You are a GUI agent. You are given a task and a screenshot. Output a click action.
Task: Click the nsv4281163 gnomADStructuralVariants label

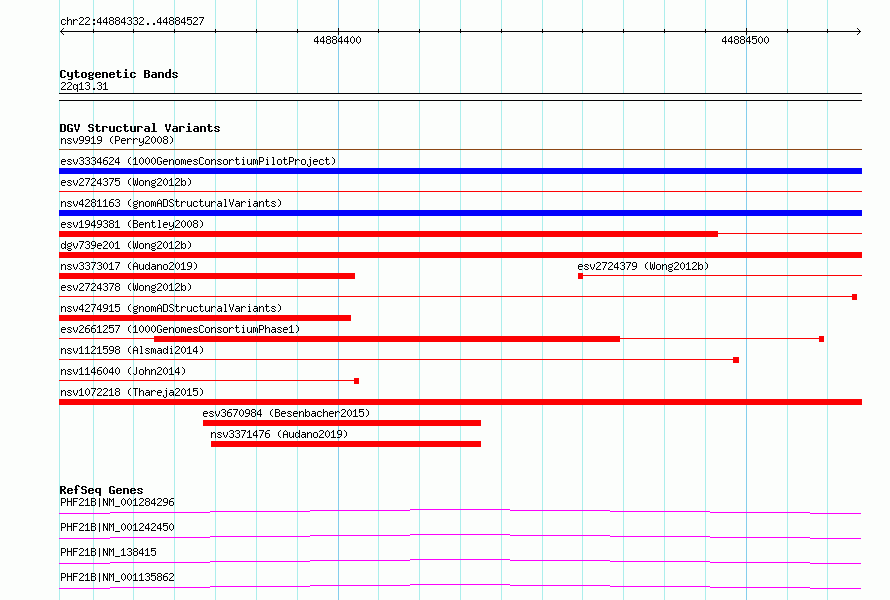coord(171,203)
